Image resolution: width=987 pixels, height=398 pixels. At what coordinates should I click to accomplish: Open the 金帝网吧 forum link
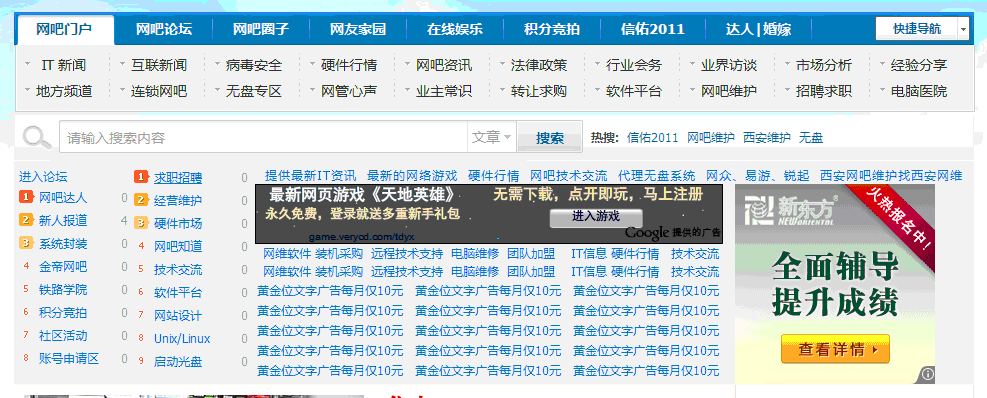(63, 266)
